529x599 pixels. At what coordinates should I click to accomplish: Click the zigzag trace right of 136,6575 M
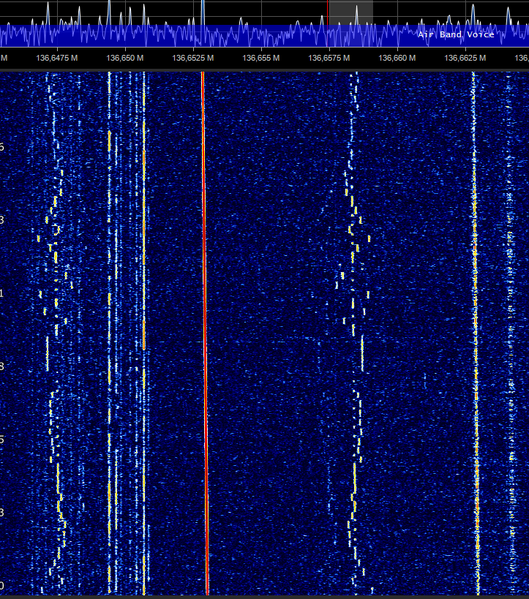355,332
